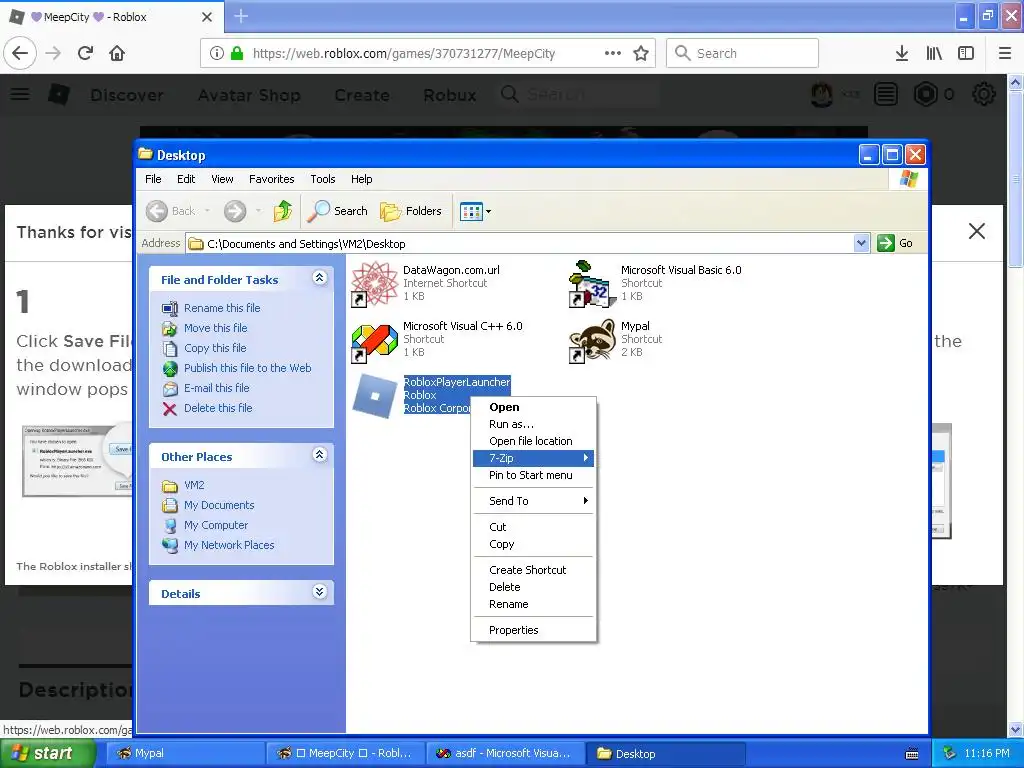Expand the Details panel
The width and height of the screenshot is (1024, 768).
click(x=319, y=592)
